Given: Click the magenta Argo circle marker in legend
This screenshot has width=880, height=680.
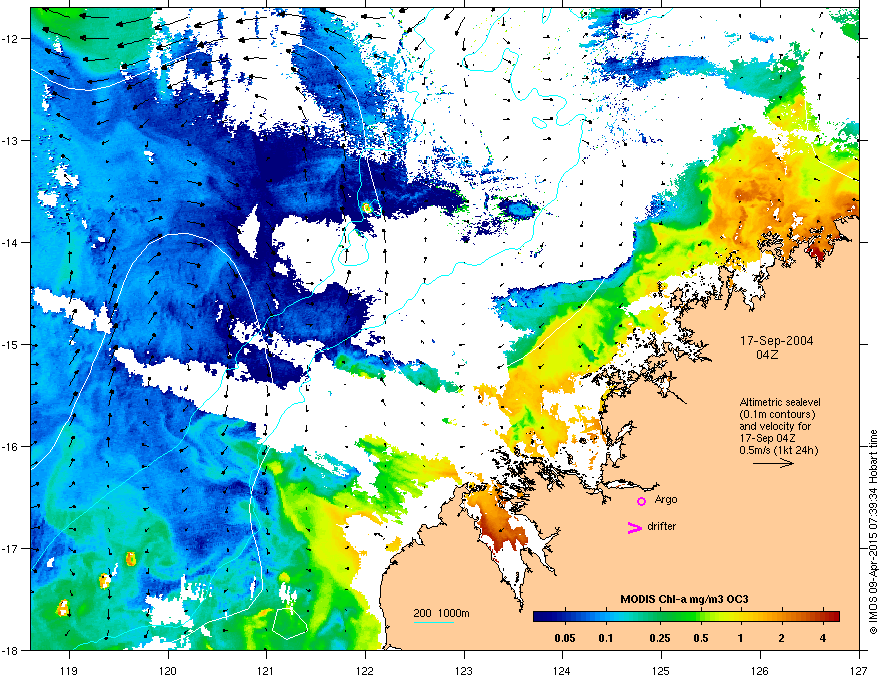Looking at the screenshot, I should point(641,501).
